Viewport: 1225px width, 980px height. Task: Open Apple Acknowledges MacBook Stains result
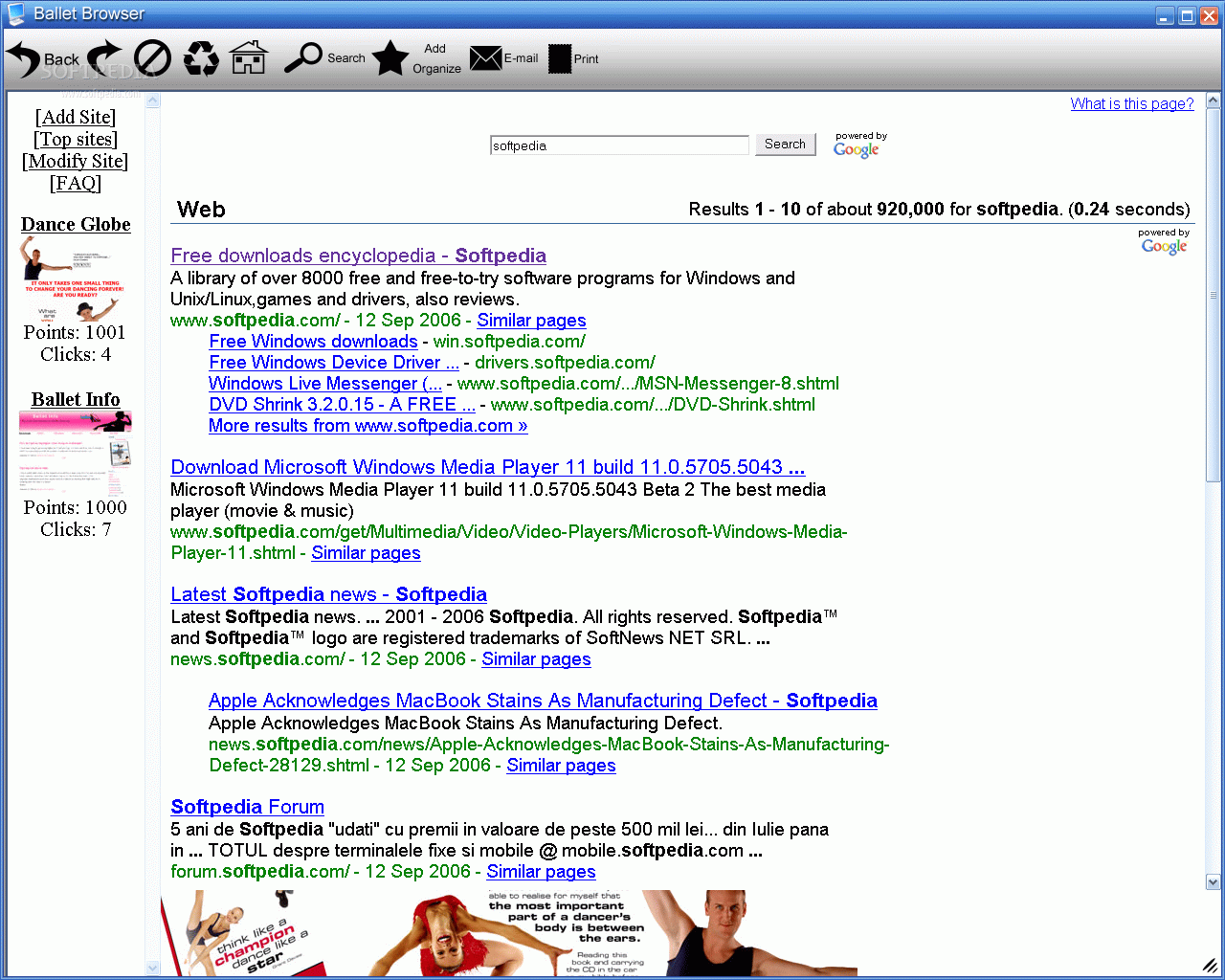pyautogui.click(x=543, y=701)
